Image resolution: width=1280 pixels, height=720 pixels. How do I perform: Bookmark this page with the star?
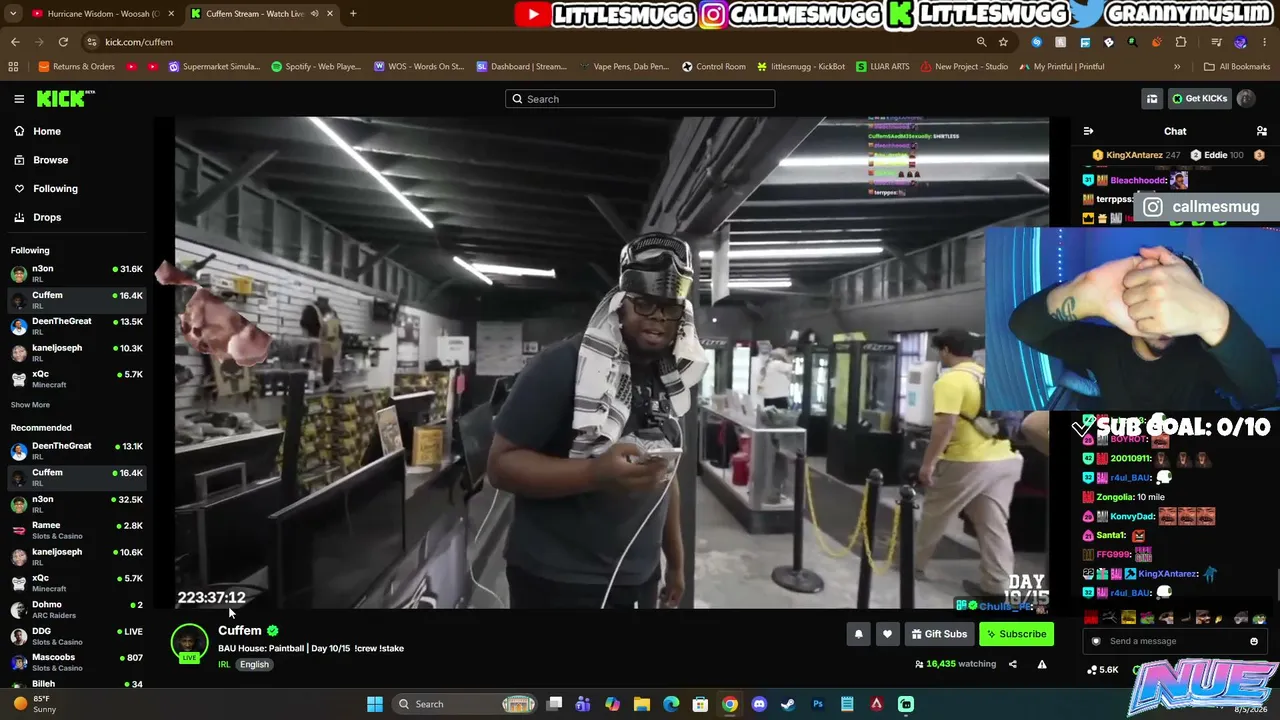pyautogui.click(x=1003, y=42)
